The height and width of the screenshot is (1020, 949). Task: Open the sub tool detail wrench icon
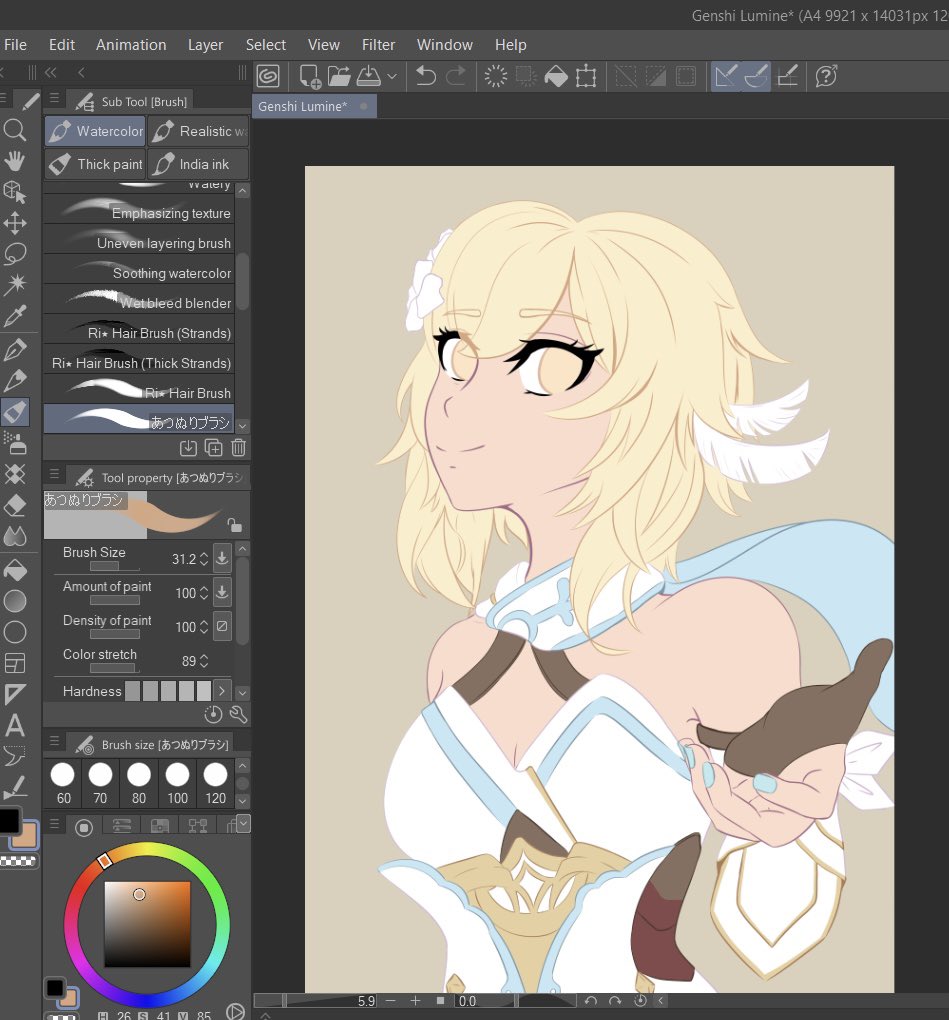[238, 714]
